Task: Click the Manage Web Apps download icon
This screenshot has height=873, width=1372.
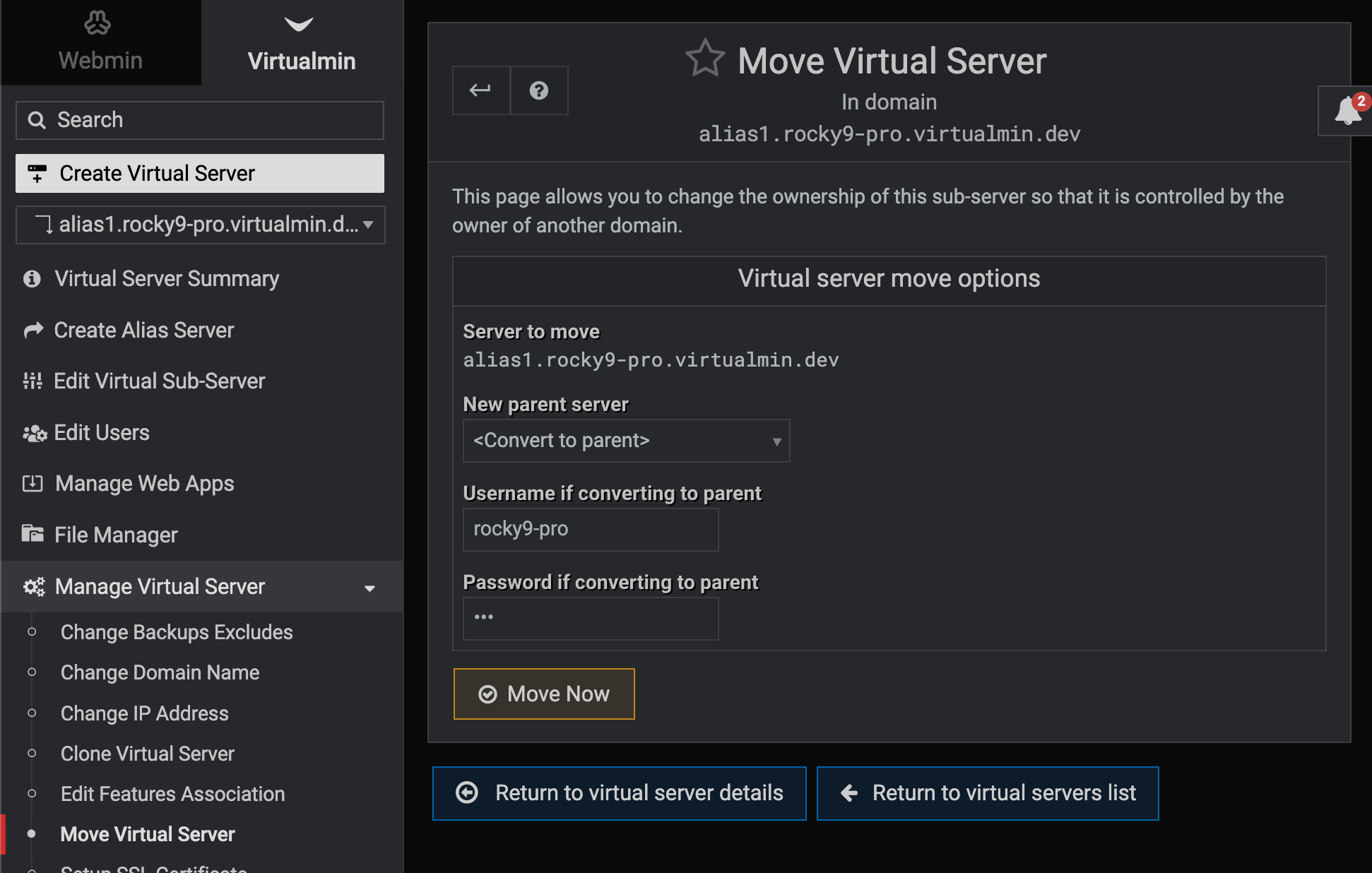Action: [32, 483]
